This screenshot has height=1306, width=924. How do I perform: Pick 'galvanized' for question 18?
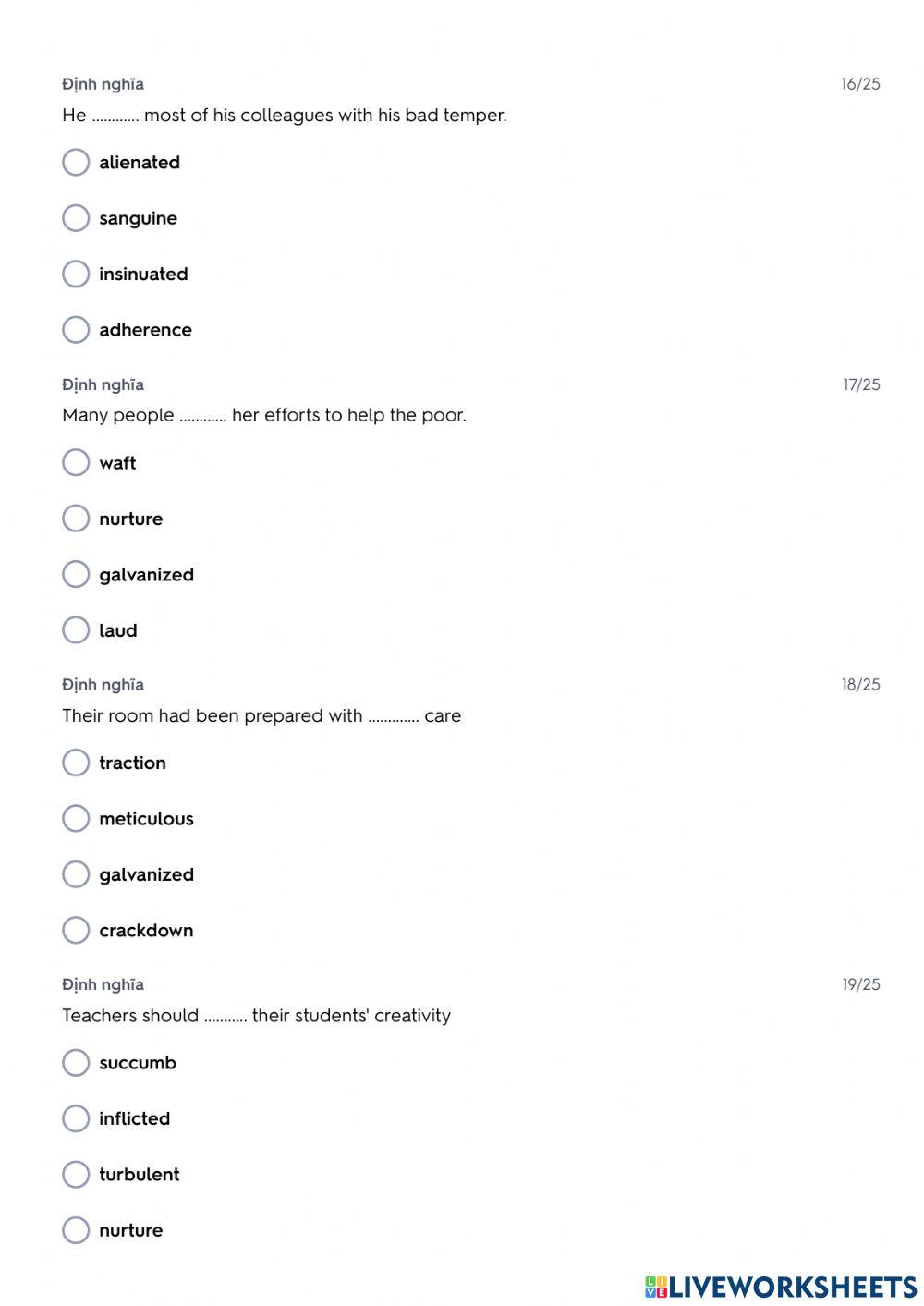coord(76,874)
